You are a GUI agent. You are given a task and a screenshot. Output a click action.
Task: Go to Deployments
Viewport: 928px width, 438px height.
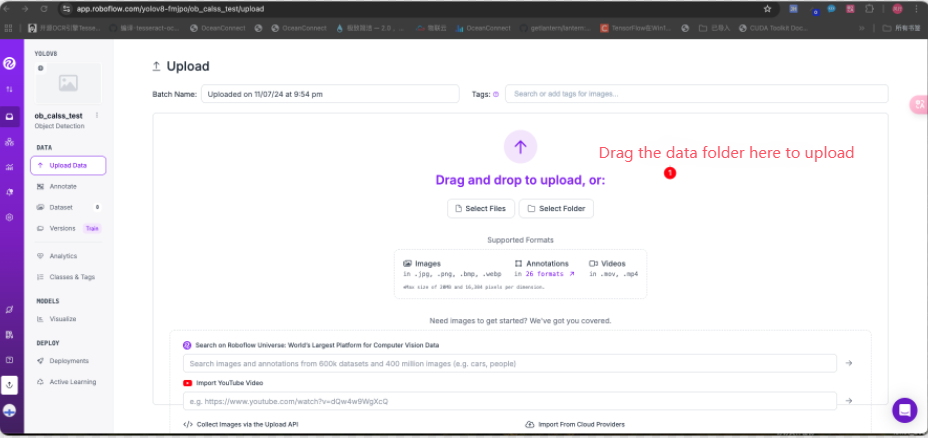tap(68, 361)
